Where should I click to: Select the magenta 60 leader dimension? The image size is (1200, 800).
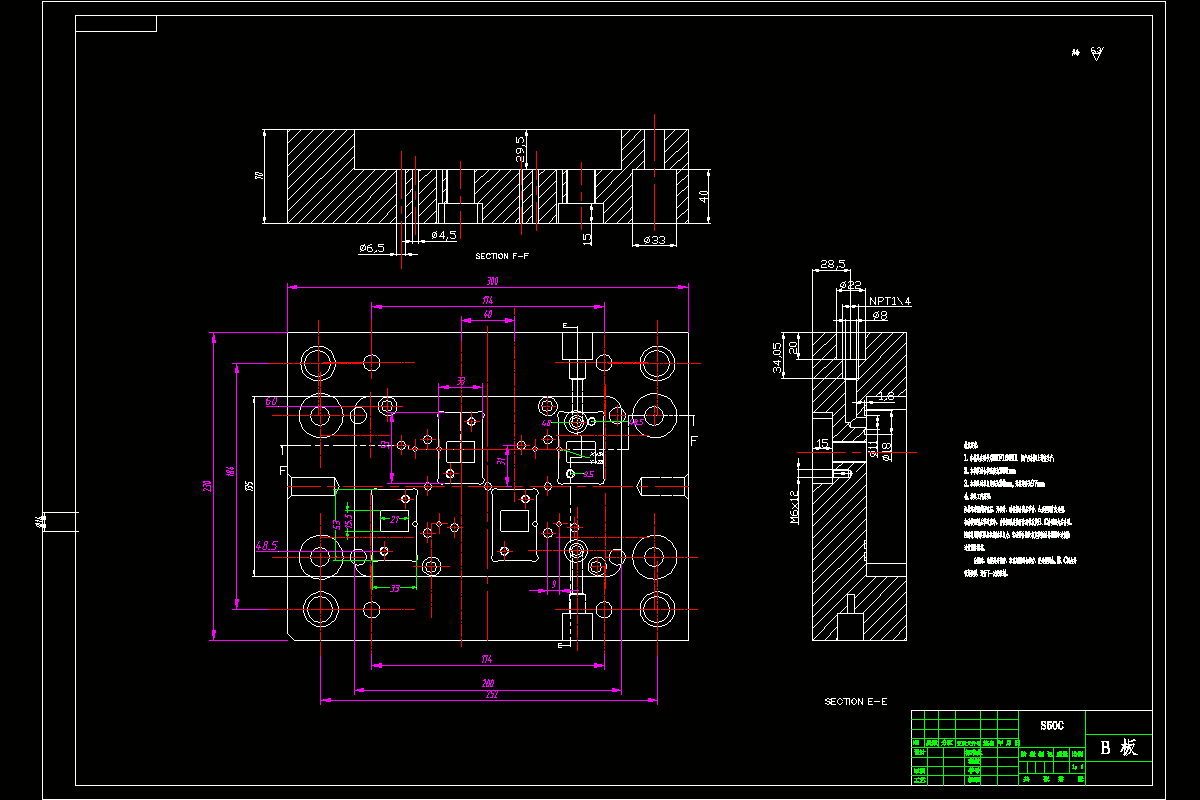coord(271,402)
